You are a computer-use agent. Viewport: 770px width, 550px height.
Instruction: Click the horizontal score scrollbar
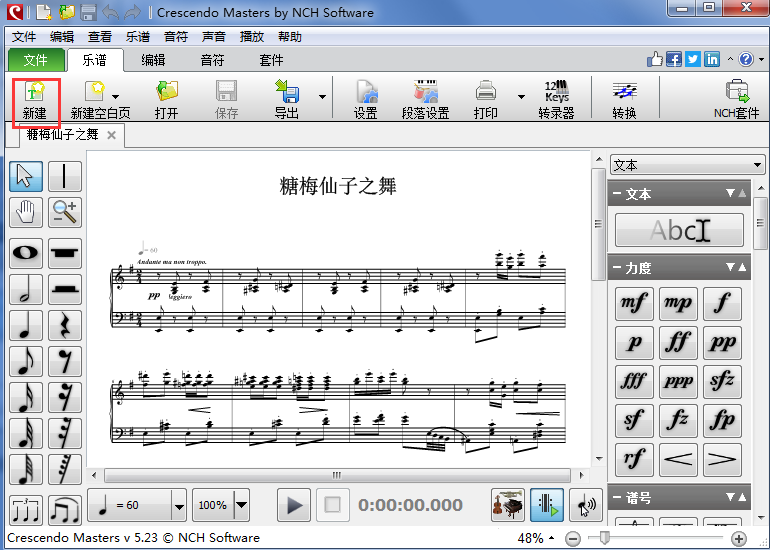coord(337,475)
